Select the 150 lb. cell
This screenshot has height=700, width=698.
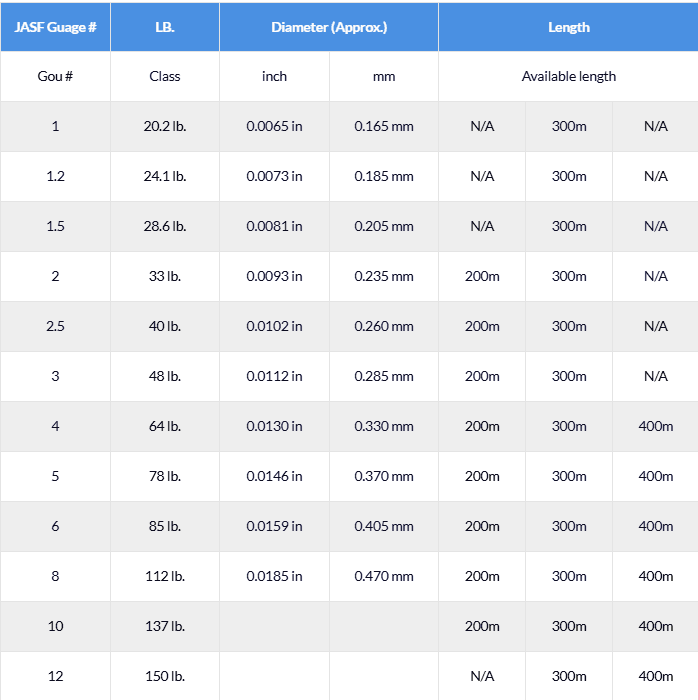(165, 676)
